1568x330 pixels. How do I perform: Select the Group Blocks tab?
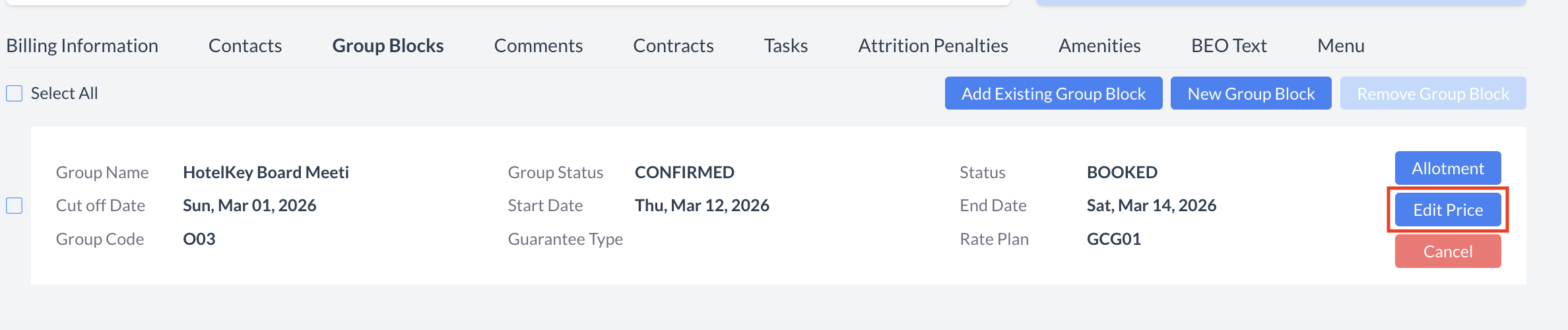pyautogui.click(x=387, y=46)
